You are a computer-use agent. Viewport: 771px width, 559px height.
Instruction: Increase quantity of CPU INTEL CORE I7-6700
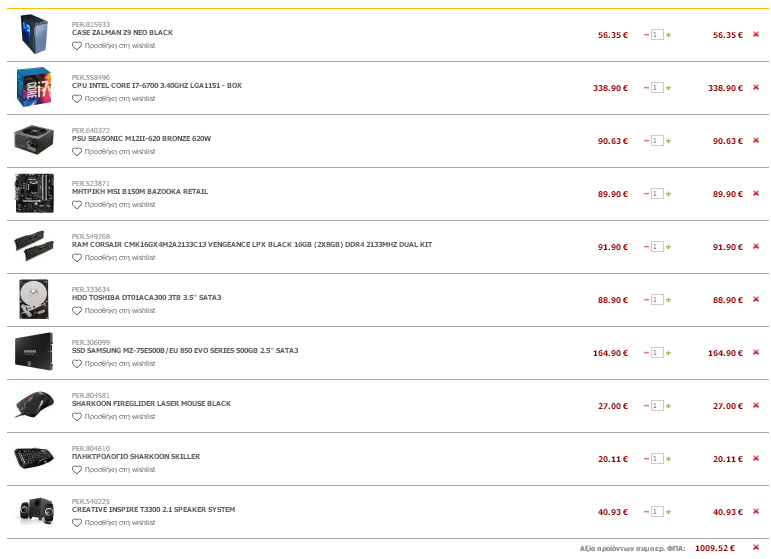[668, 88]
